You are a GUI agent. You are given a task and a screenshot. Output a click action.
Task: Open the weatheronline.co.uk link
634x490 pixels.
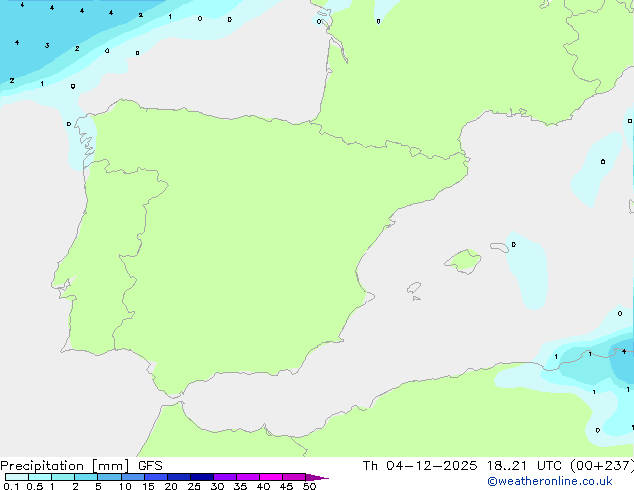[550, 481]
